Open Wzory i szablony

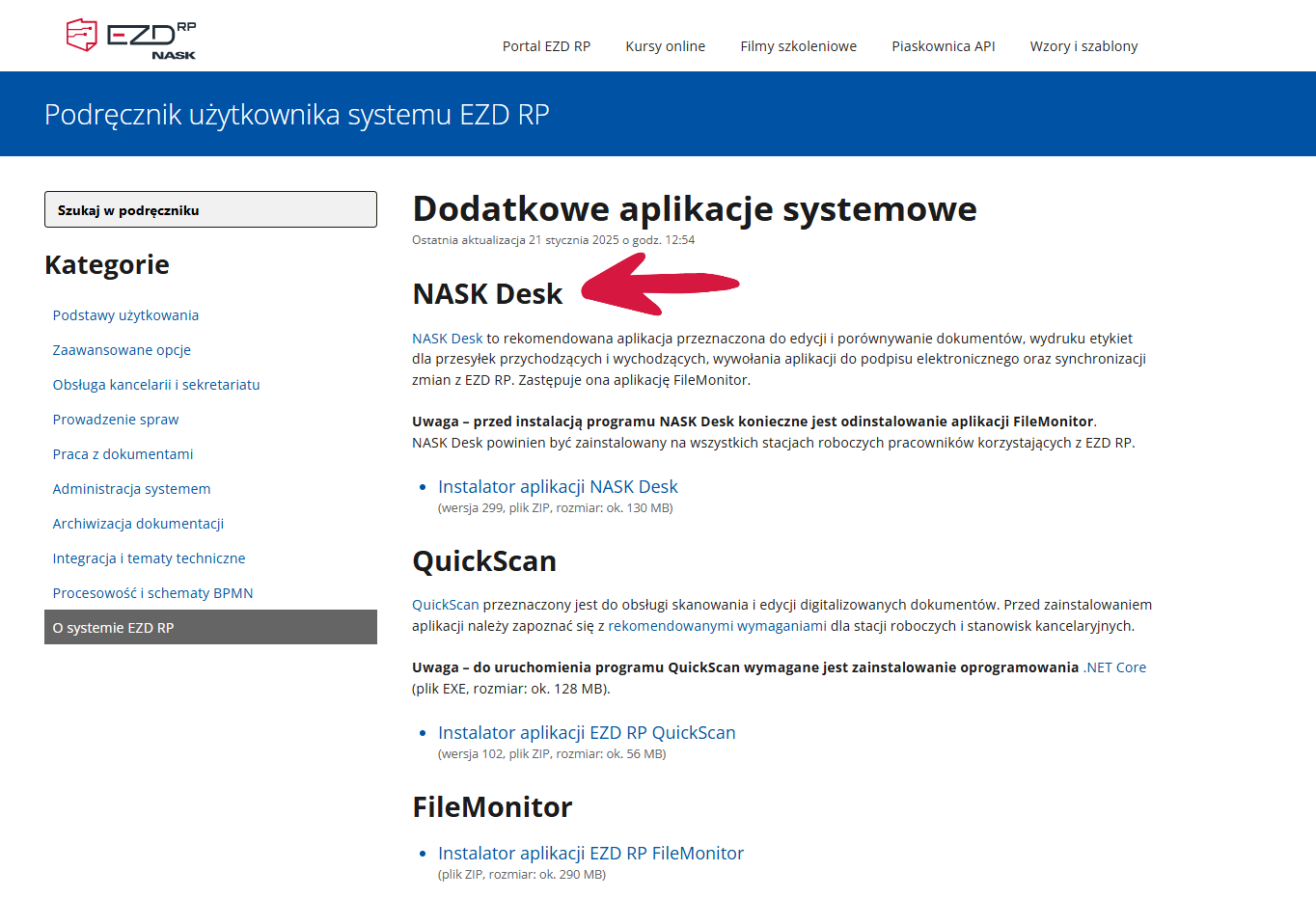1083,46
